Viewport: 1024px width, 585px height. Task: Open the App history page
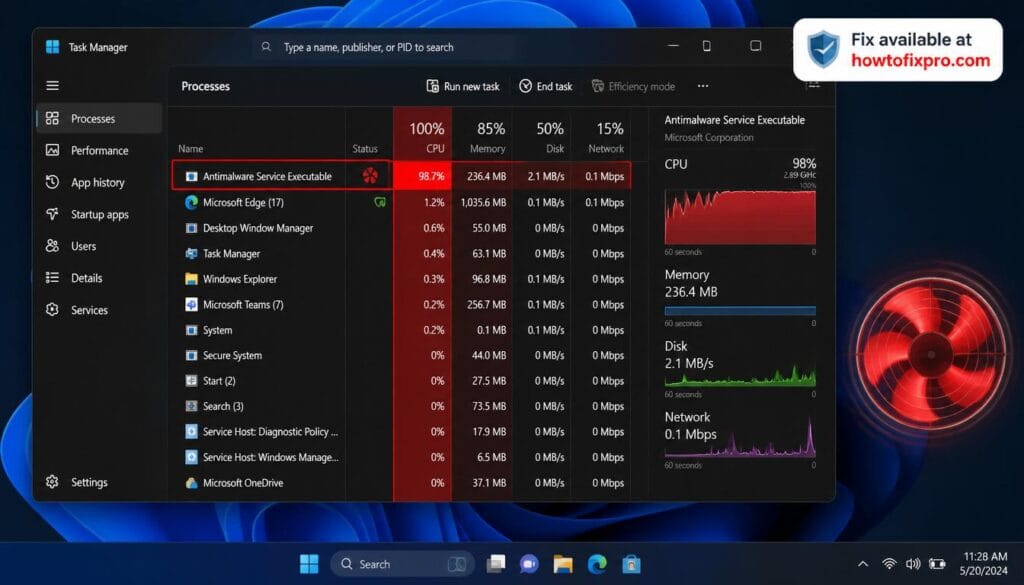click(99, 182)
